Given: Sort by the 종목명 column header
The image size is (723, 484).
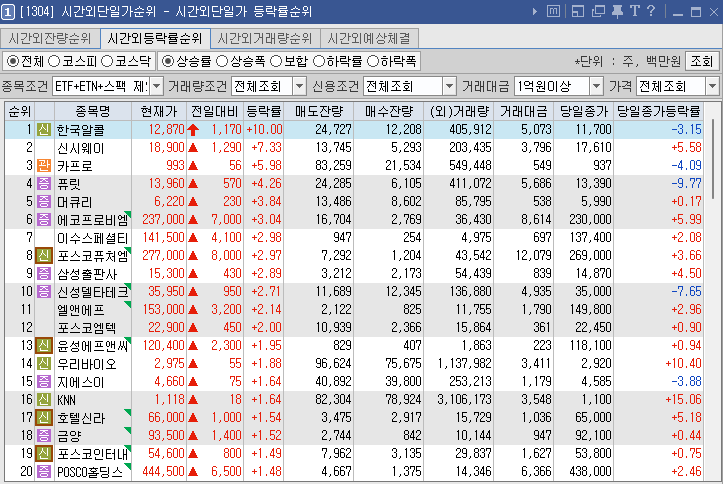Looking at the screenshot, I should (93, 111).
